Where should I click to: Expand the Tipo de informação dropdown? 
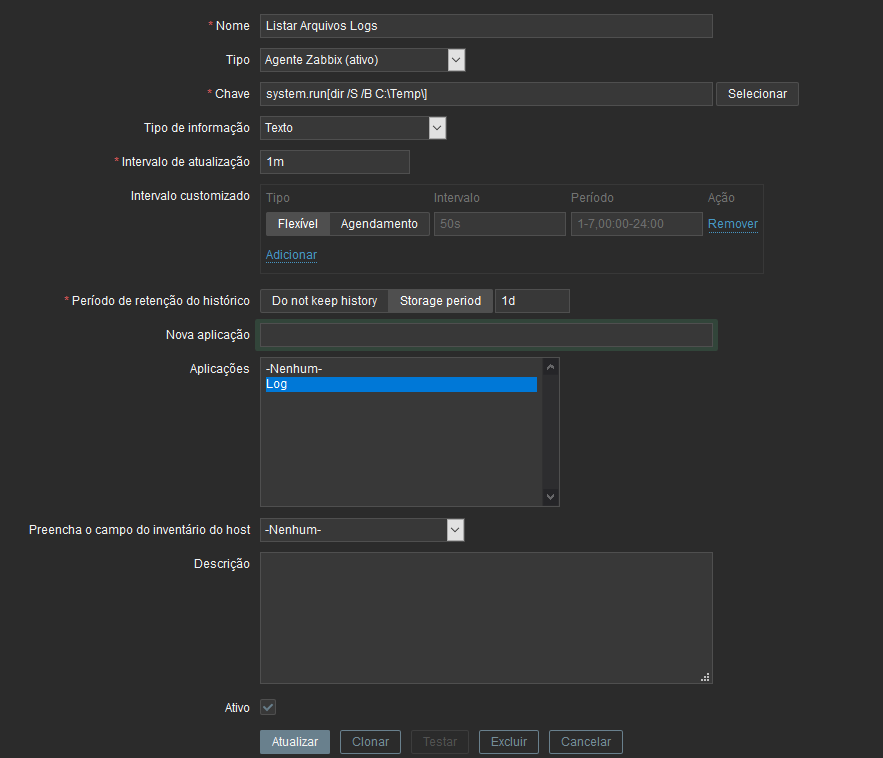[352, 128]
